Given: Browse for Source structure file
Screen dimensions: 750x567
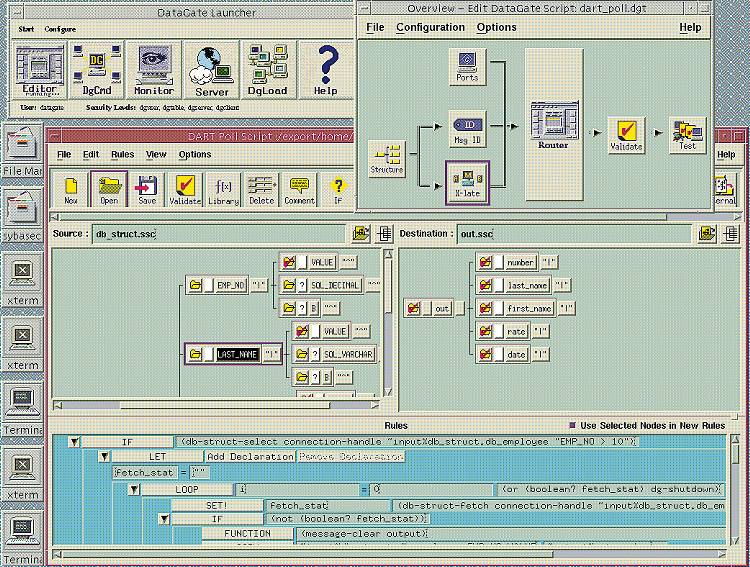Looking at the screenshot, I should click(x=361, y=233).
